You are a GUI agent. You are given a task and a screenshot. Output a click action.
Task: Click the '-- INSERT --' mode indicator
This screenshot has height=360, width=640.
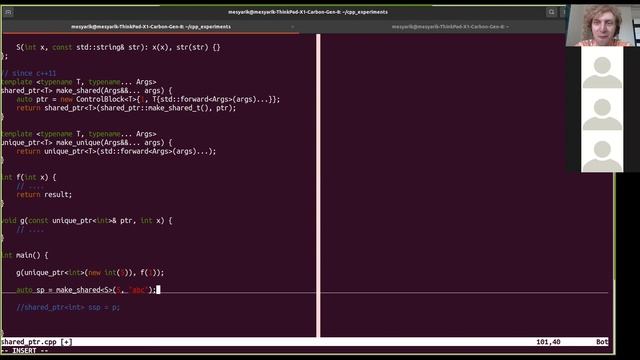[x=24, y=351]
